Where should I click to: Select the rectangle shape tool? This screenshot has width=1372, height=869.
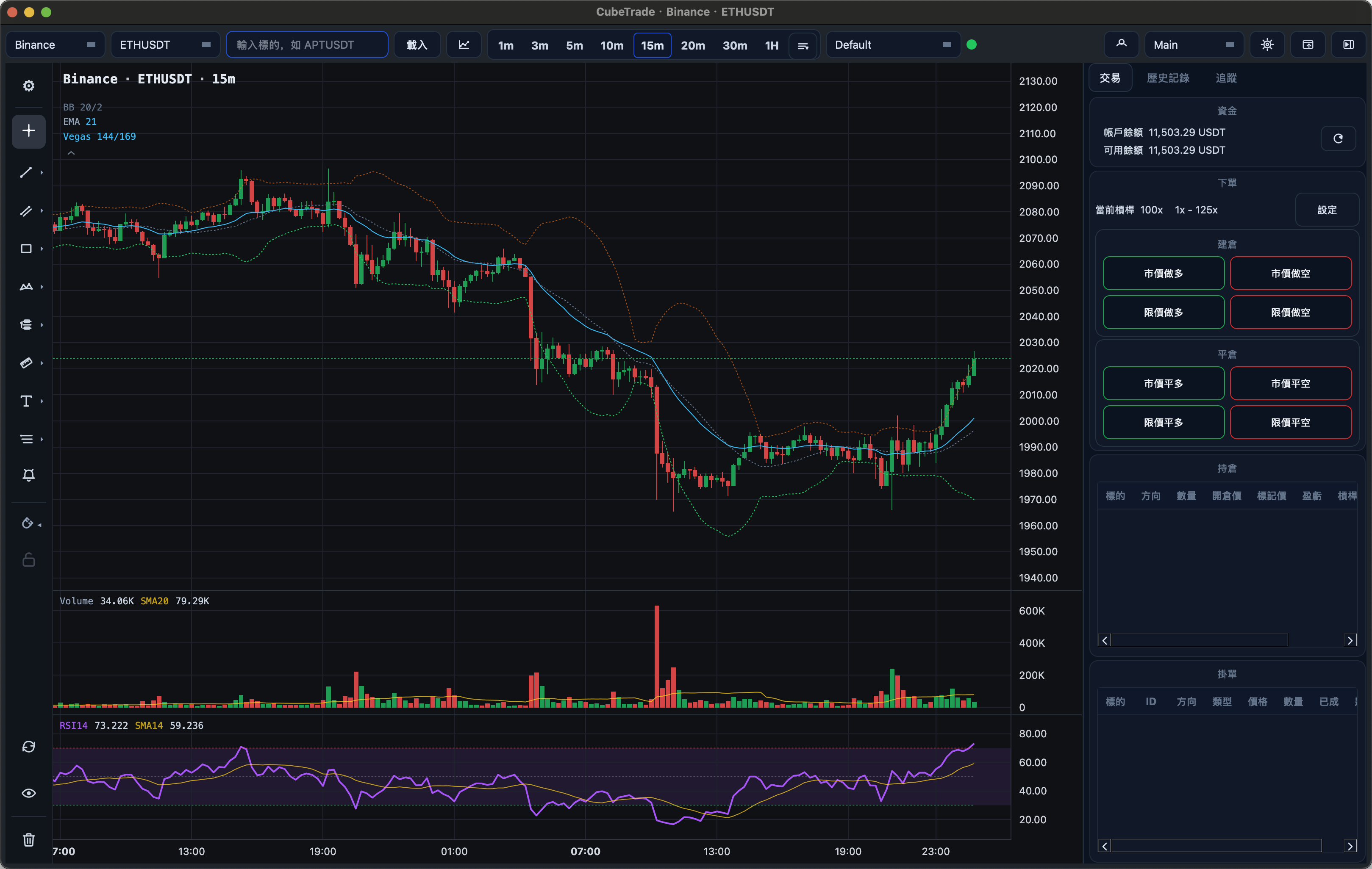26,249
